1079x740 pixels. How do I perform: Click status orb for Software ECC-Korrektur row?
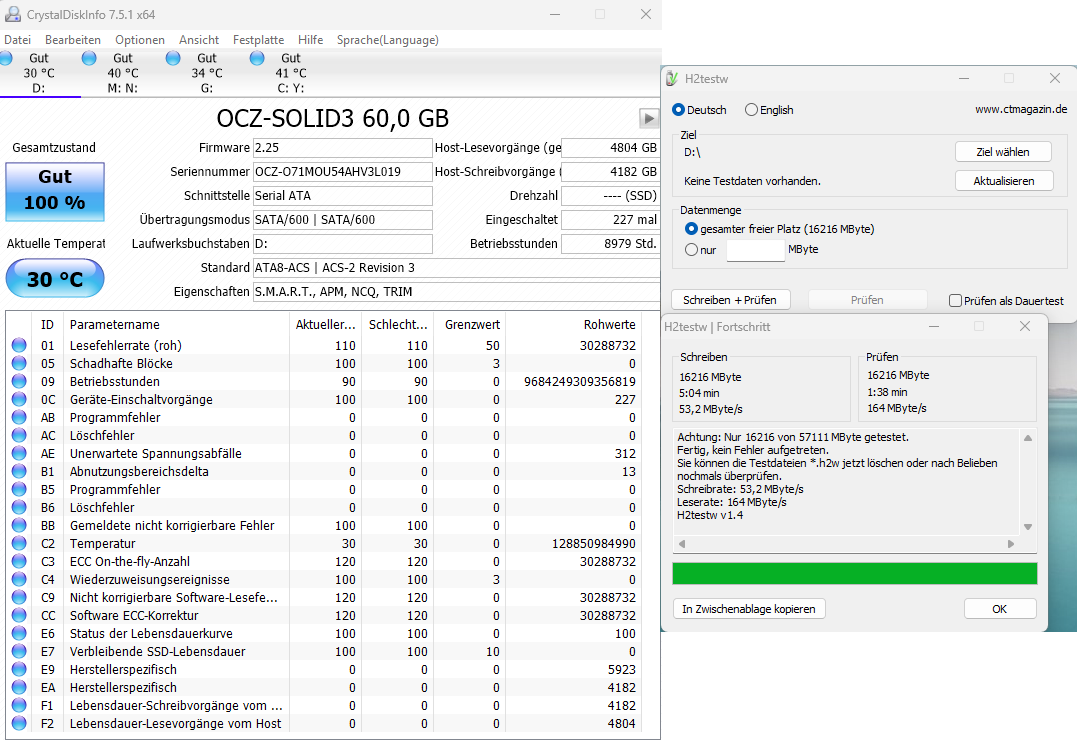[19, 615]
